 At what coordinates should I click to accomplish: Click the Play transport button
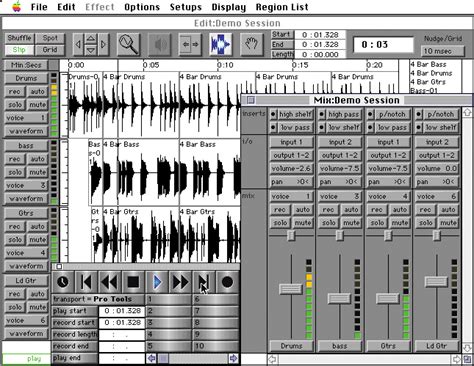click(157, 282)
